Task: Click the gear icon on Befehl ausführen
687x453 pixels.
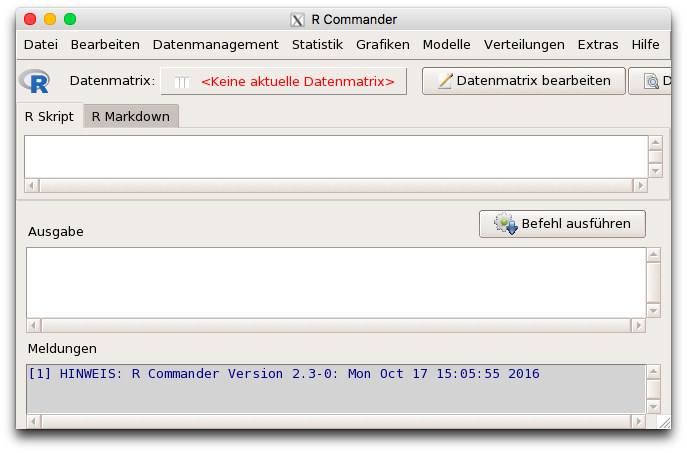Action: (x=506, y=223)
